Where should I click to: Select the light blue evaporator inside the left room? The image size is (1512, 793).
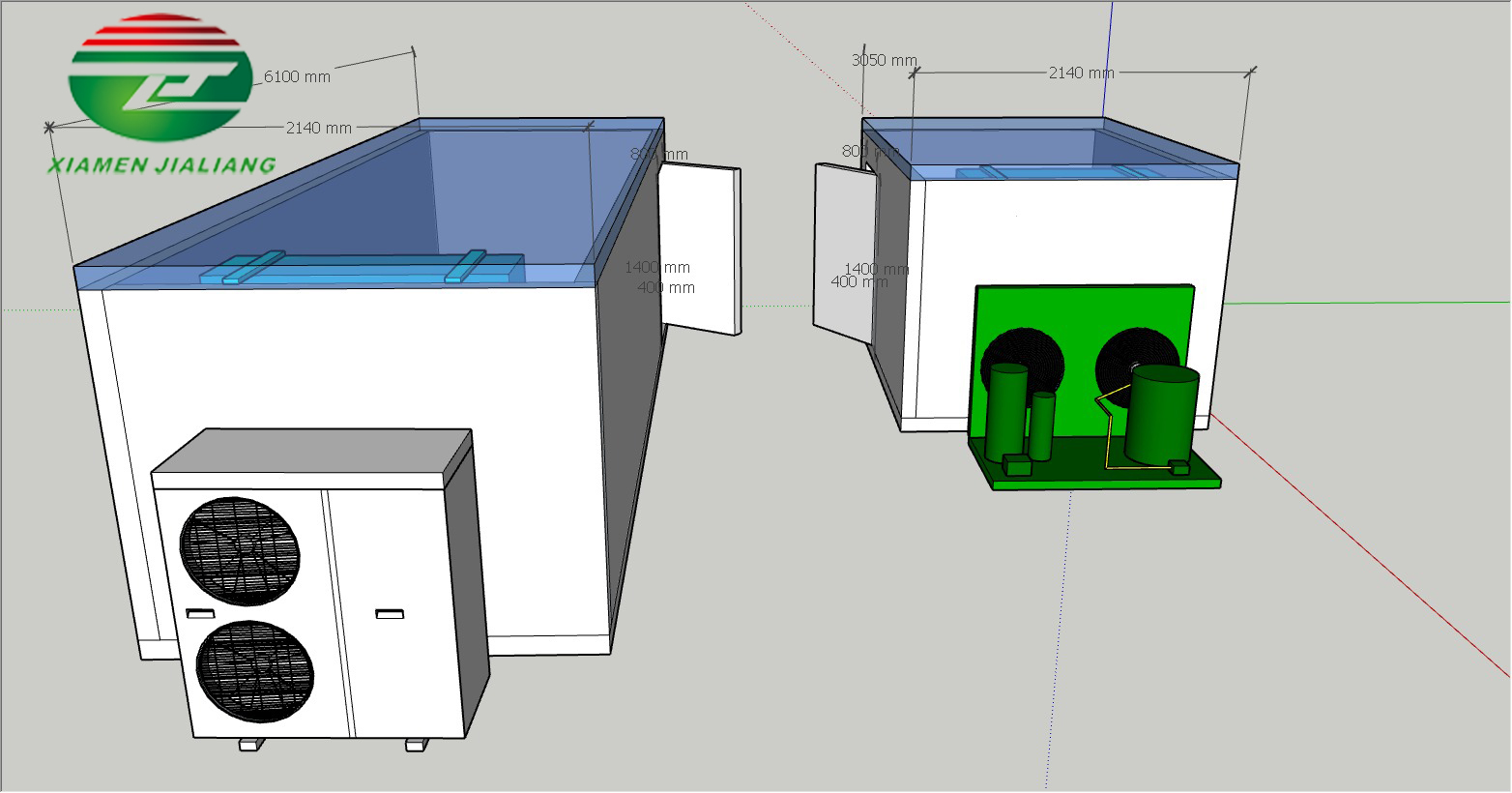click(x=360, y=269)
